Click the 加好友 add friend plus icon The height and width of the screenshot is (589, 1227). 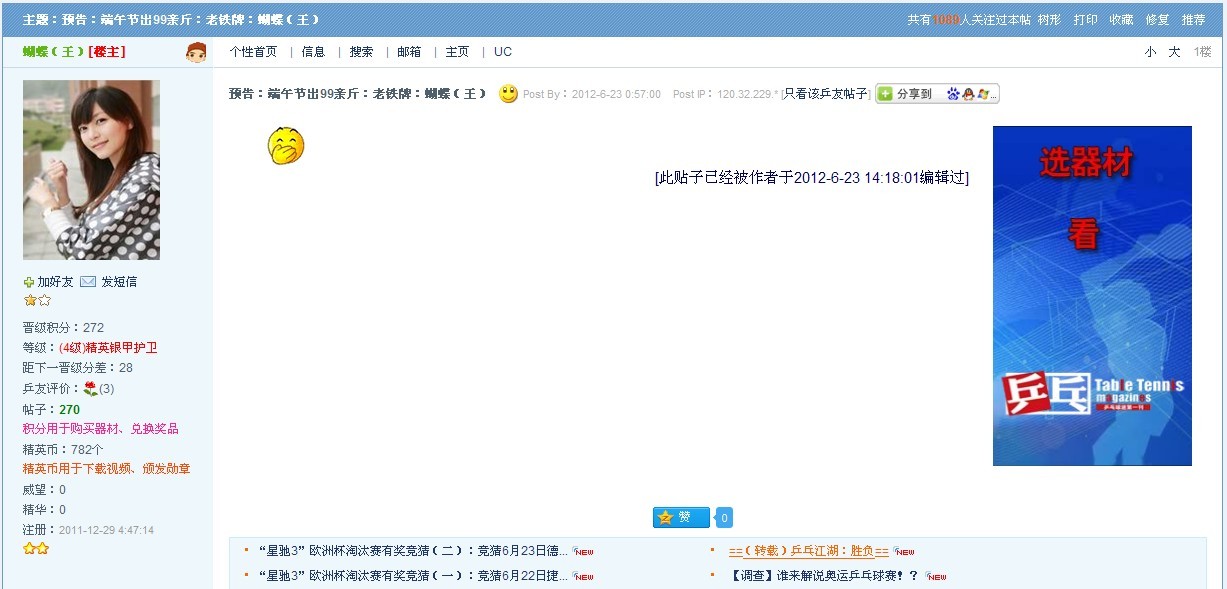29,282
